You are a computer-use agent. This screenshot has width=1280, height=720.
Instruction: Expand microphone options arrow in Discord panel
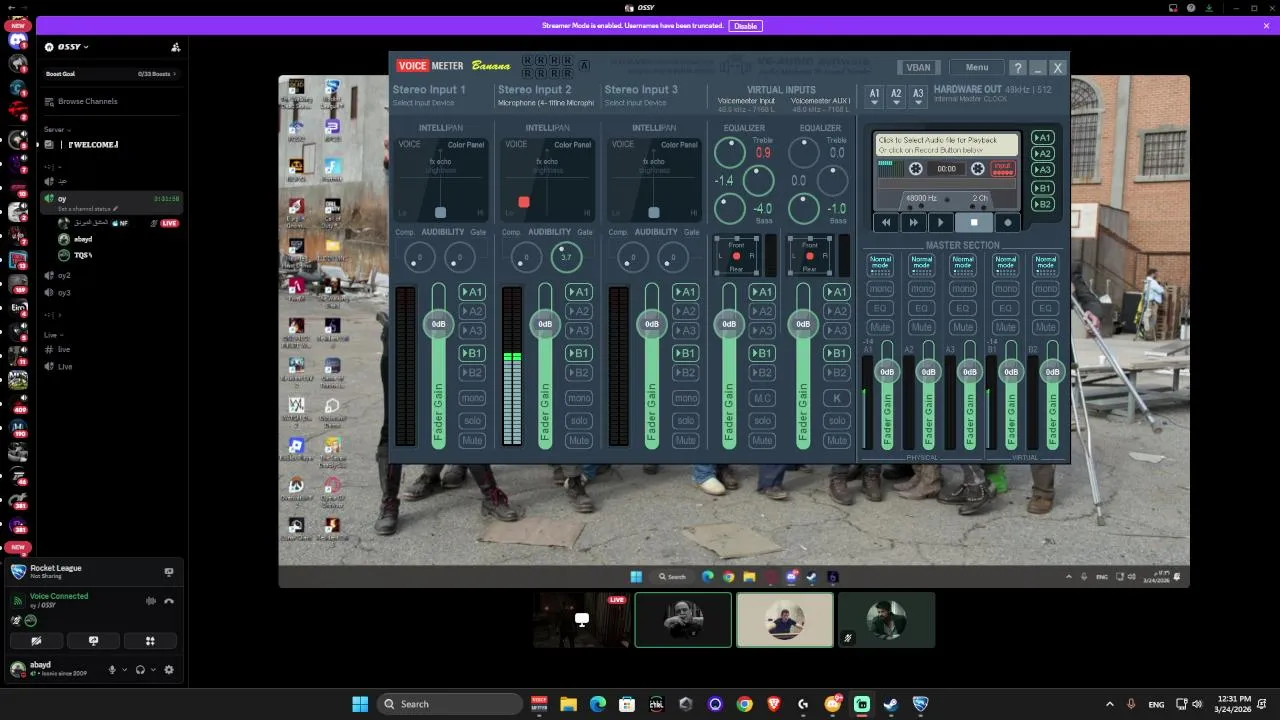coord(124,670)
